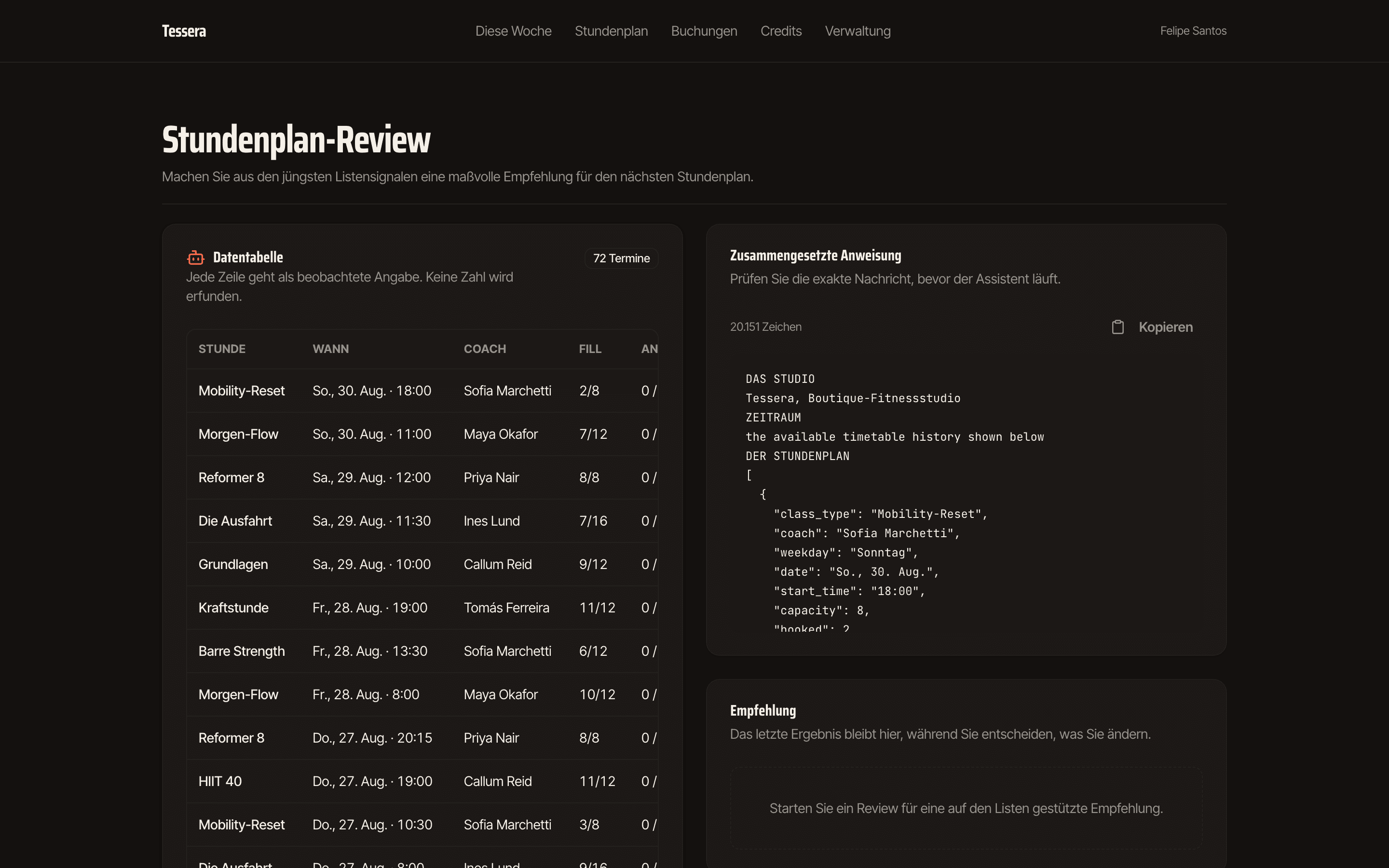Select Morgen-Flow on So., 30. Aug. 11:00
This screenshot has width=1389, height=868.
[422, 434]
